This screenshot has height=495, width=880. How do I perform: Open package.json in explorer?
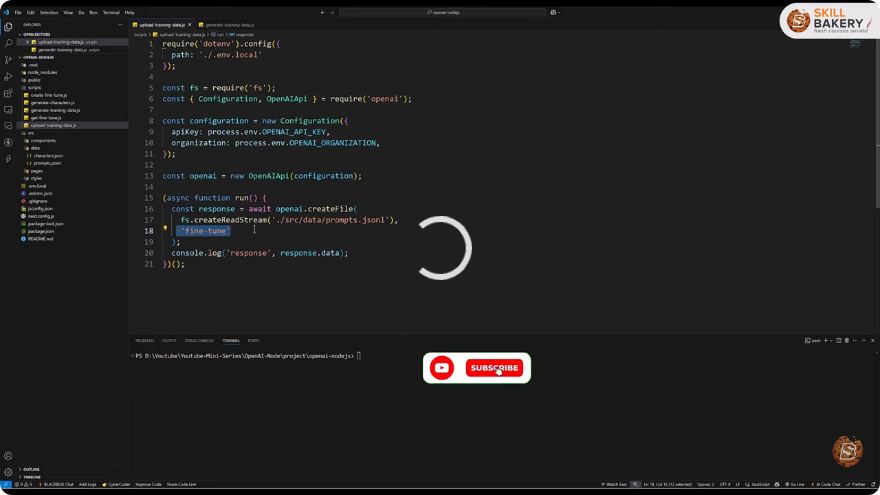41,231
